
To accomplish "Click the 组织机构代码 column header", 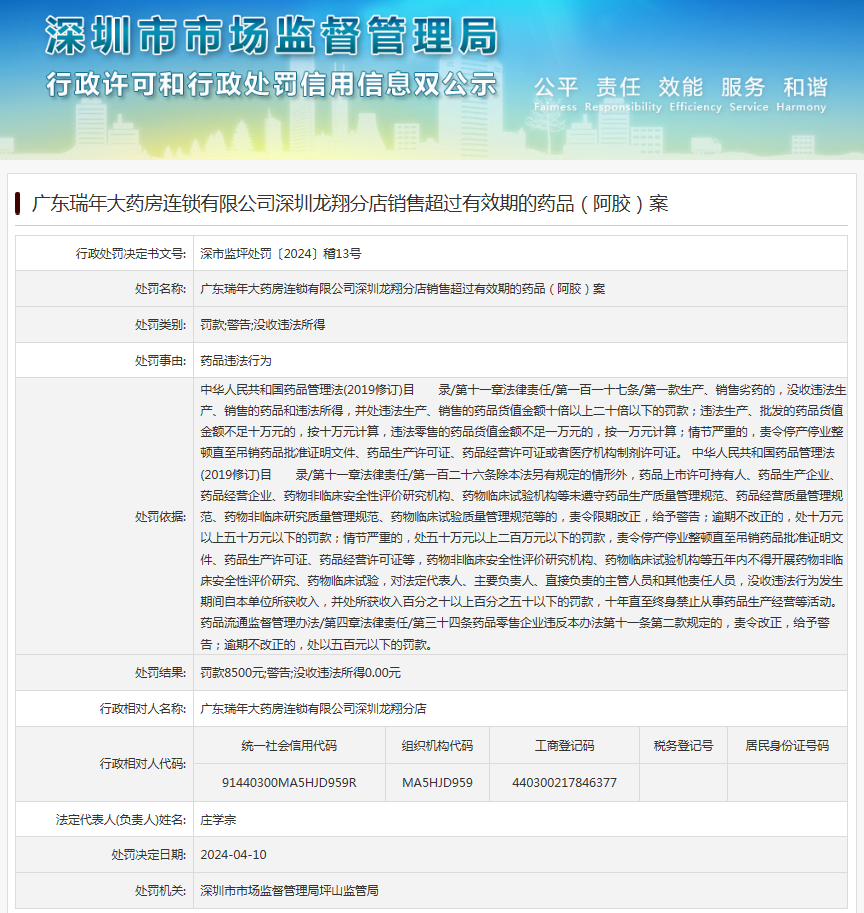I will click(437, 746).
